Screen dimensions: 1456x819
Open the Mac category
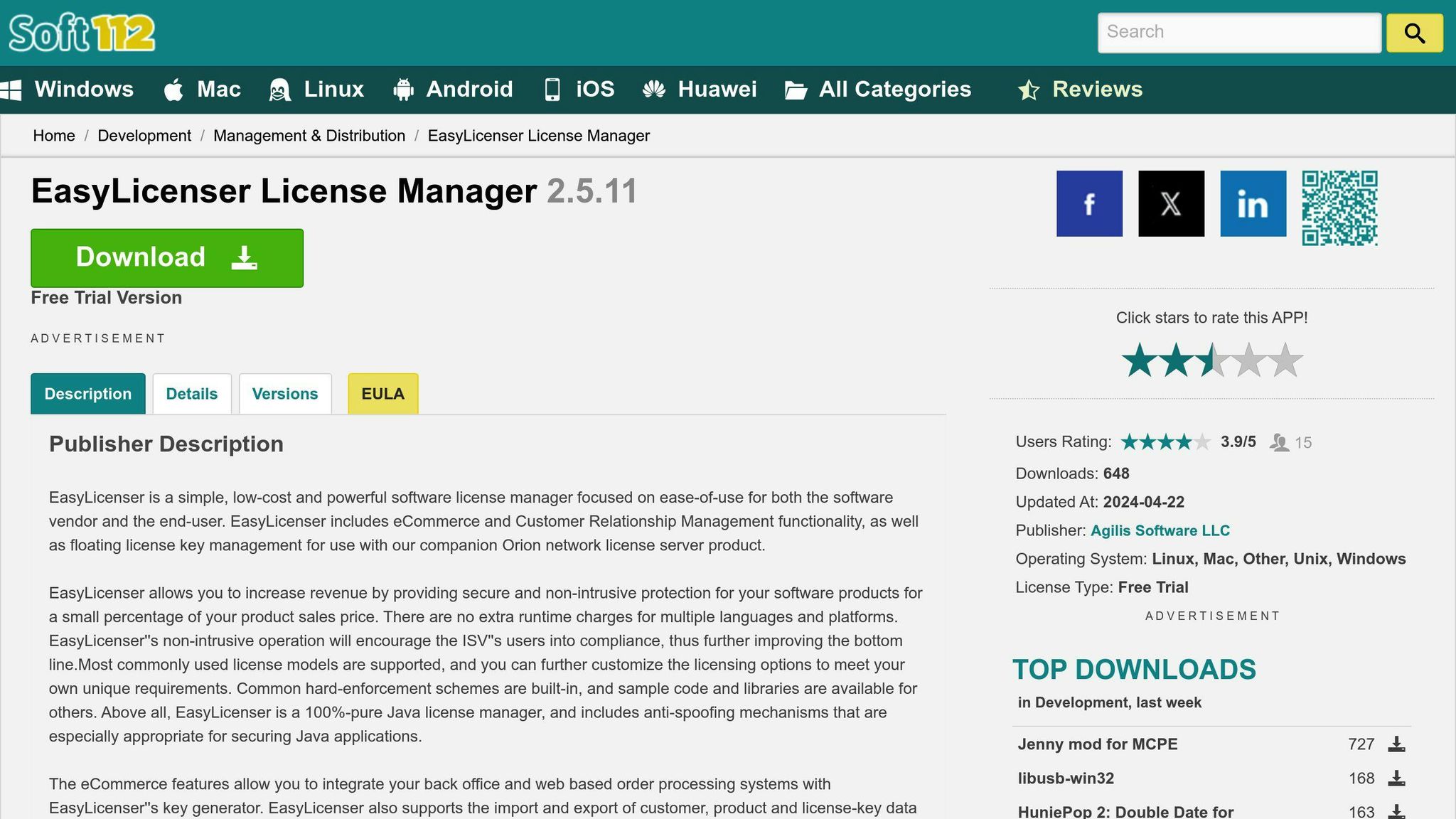218,90
